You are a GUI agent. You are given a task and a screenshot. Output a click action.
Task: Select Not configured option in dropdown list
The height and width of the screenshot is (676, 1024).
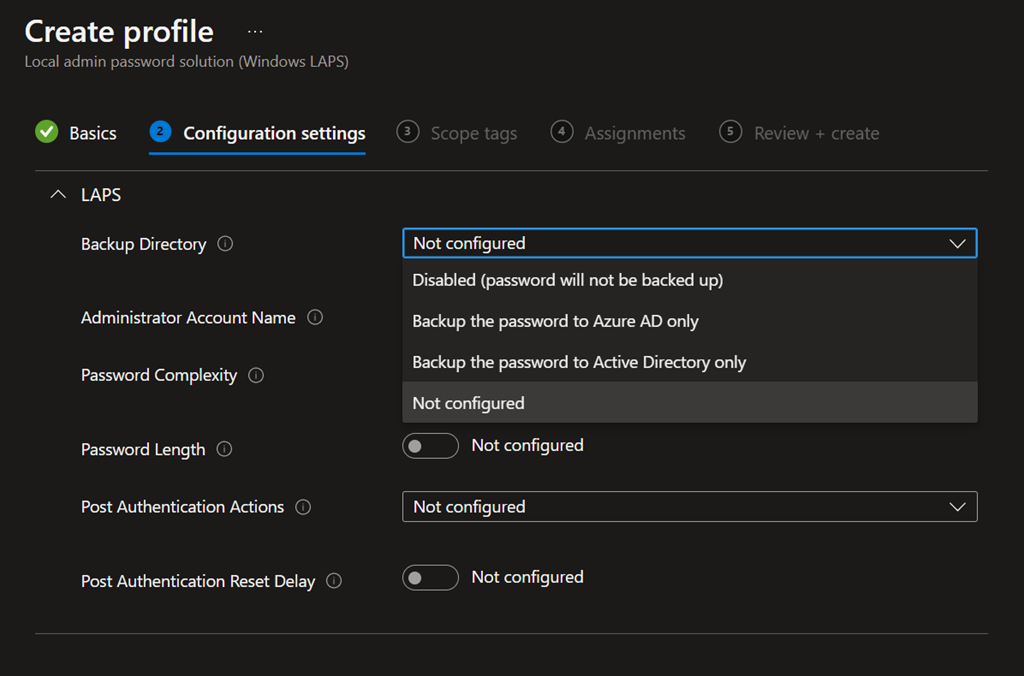[x=468, y=403]
